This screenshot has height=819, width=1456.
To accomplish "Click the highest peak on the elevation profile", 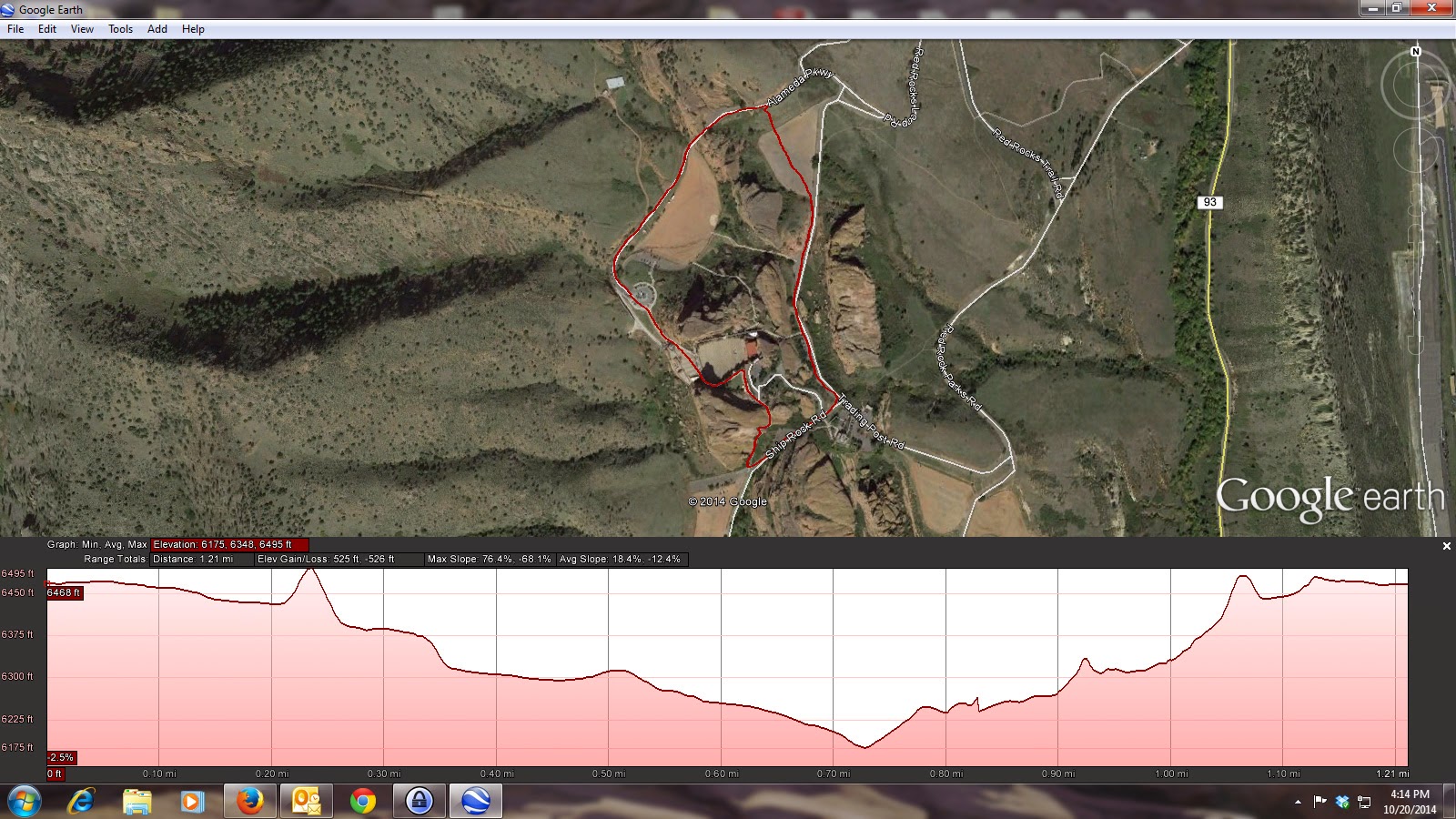I will (313, 571).
